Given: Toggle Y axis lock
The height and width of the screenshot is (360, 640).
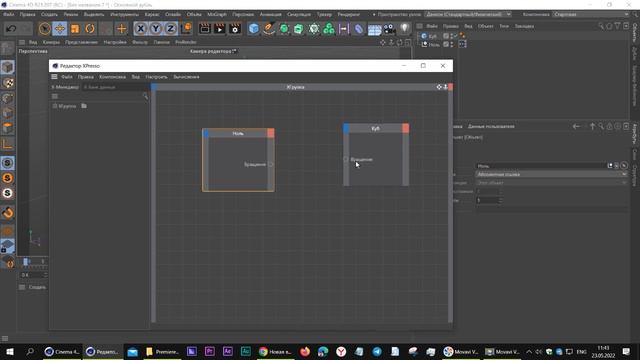Looking at the screenshot, I should click(x=156, y=29).
